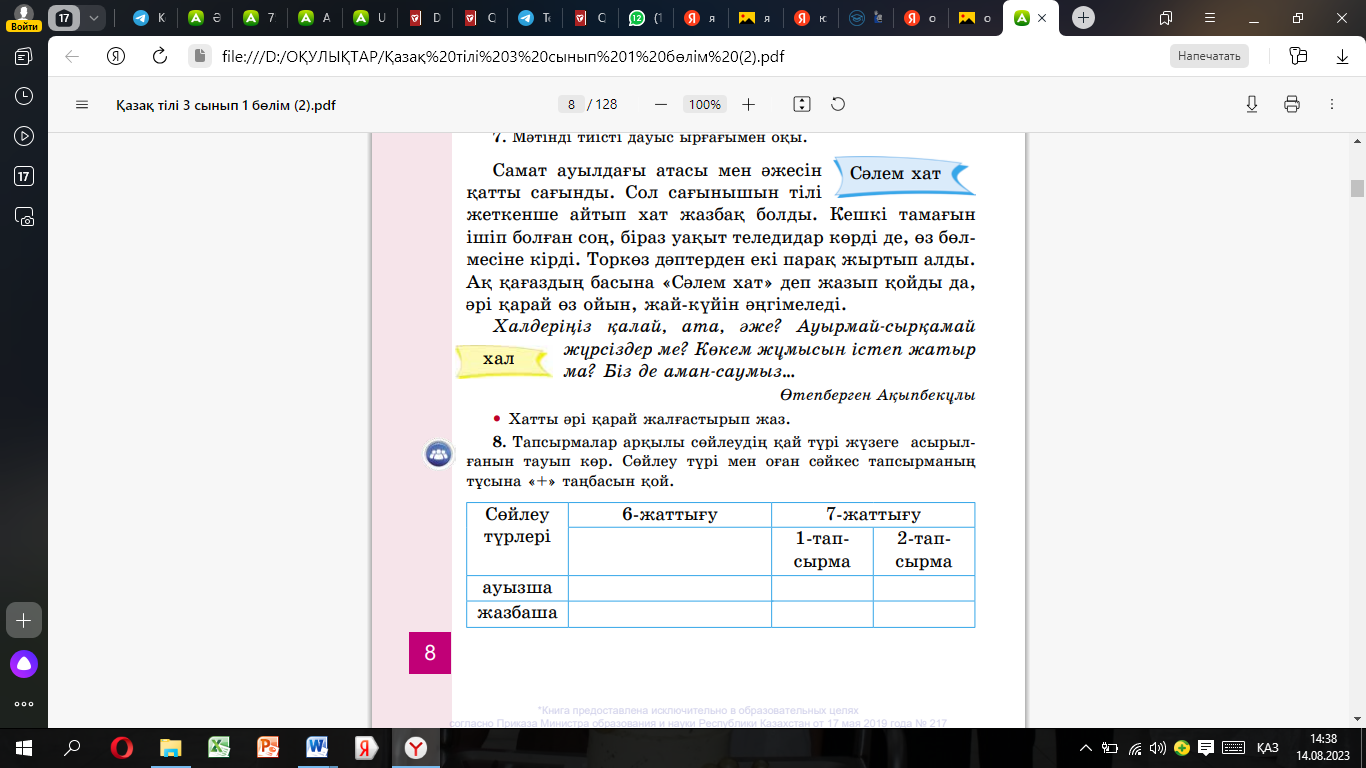Launch the Alice assistant in the sidebar
Viewport: 1366px width, 768px height.
point(24,662)
